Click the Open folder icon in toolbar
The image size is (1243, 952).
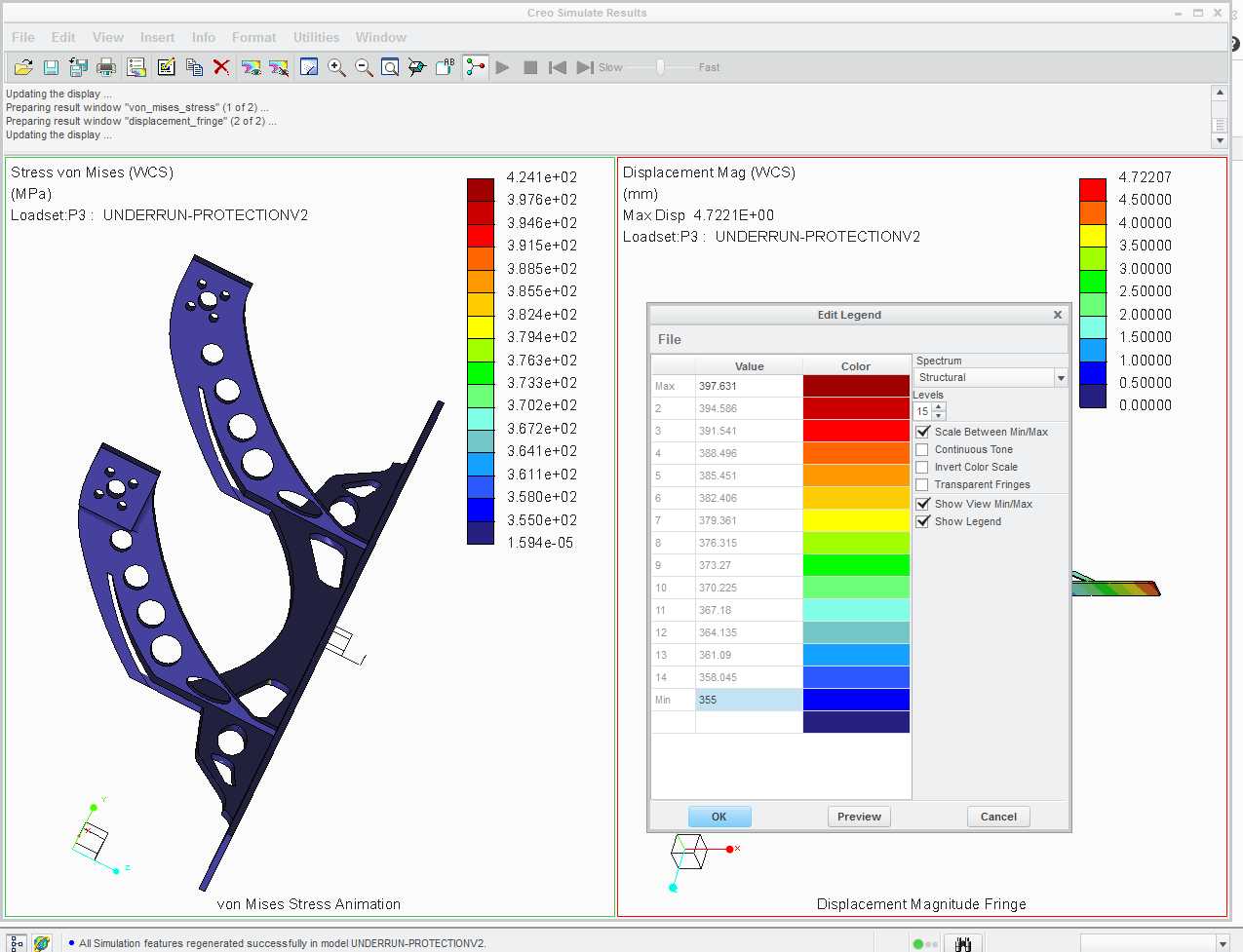click(x=23, y=67)
